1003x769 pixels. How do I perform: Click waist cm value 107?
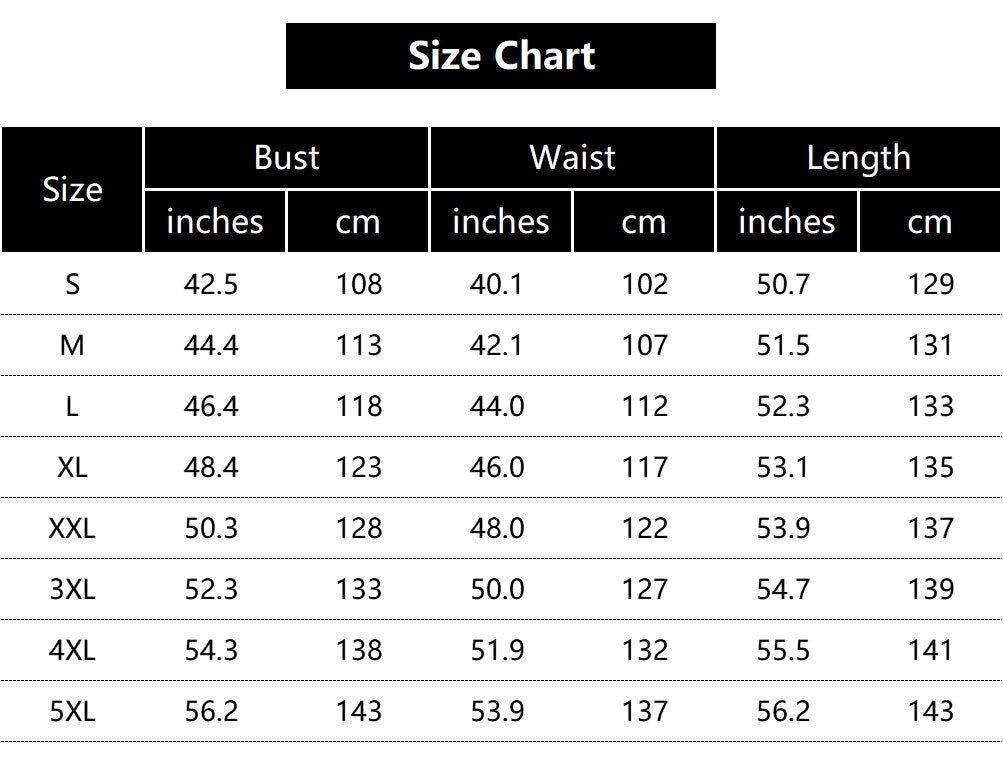coord(644,346)
